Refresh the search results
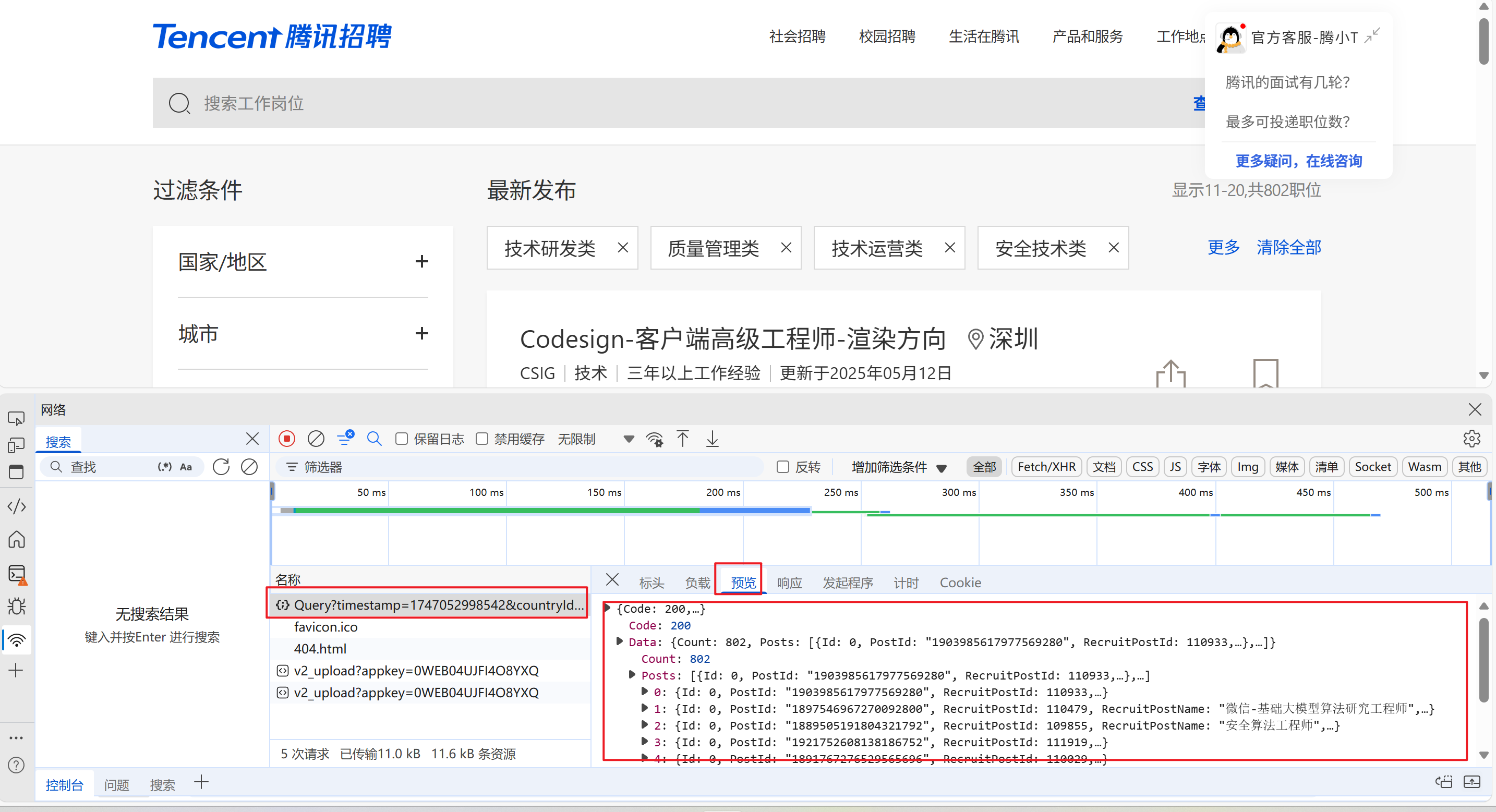Image resolution: width=1496 pixels, height=812 pixels. (x=221, y=467)
